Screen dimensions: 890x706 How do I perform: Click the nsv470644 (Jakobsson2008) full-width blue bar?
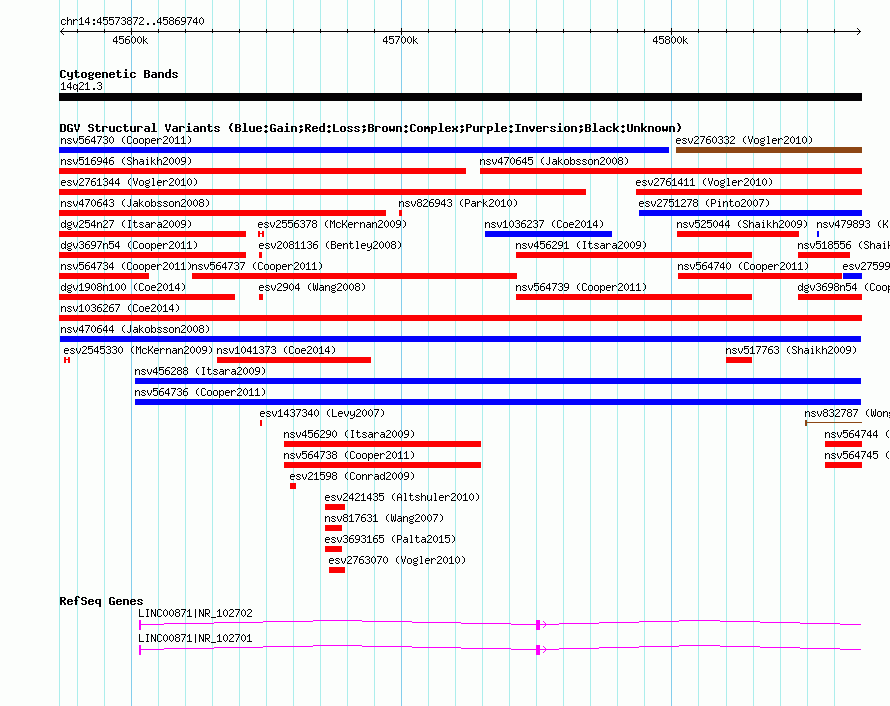[x=460, y=339]
